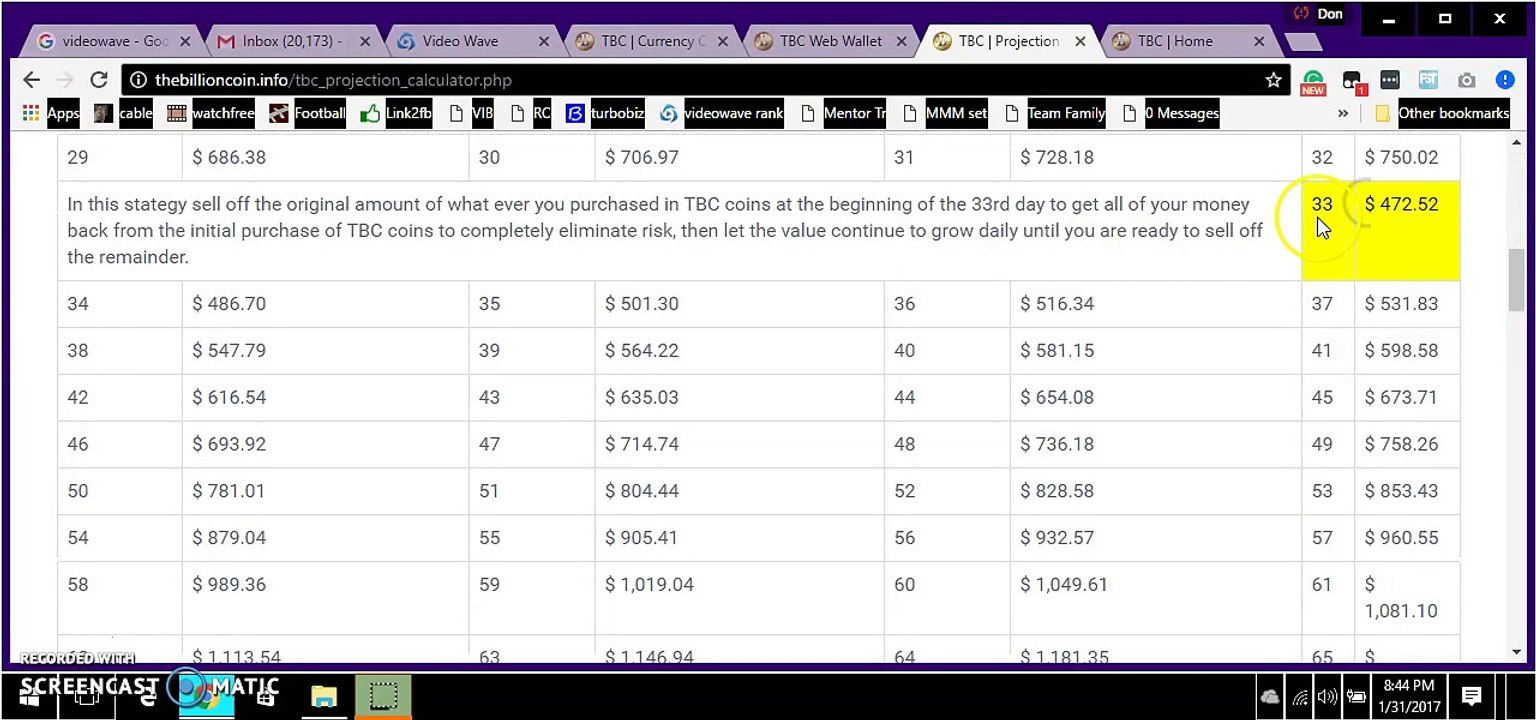Image resolution: width=1536 pixels, height=720 pixels.
Task: Open the Wi-Fi network tray icon
Action: pos(1300,697)
